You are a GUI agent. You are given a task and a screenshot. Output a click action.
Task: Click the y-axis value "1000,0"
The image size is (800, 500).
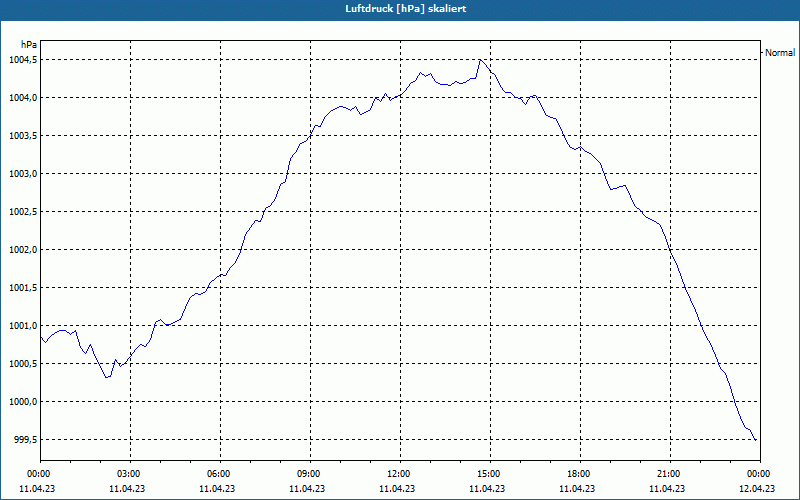(22, 402)
